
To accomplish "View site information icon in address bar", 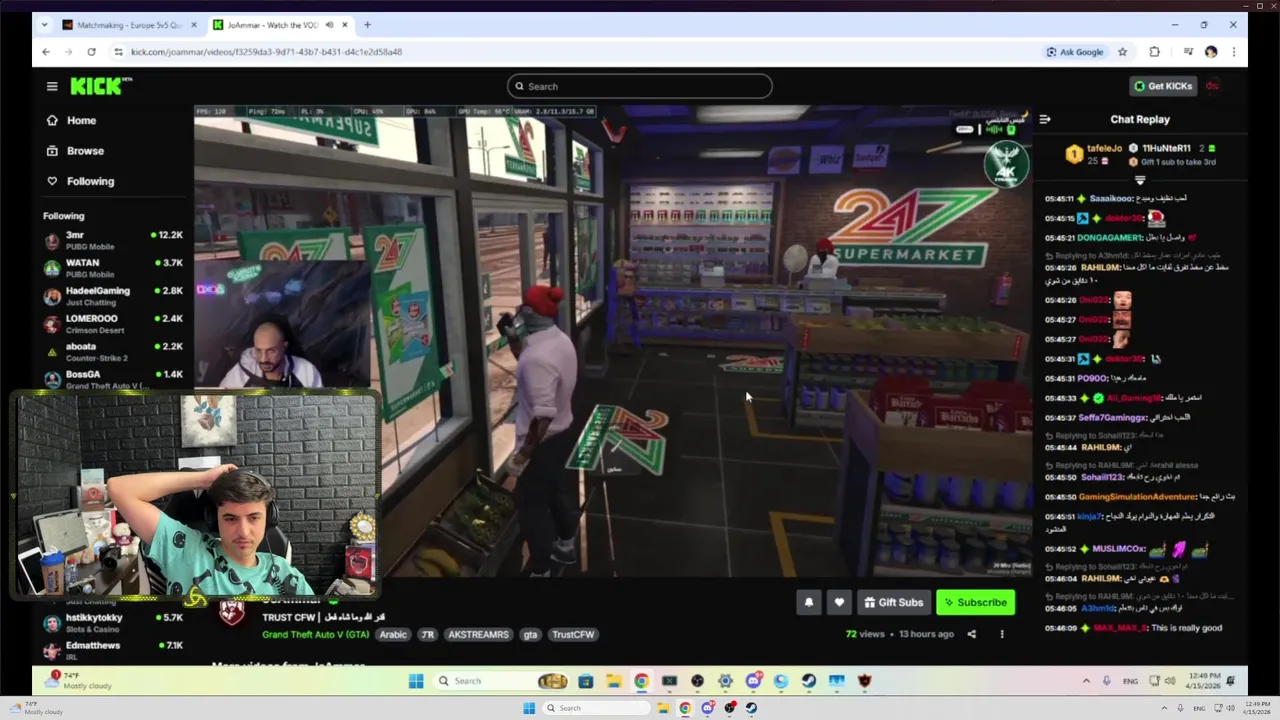I will [x=118, y=52].
